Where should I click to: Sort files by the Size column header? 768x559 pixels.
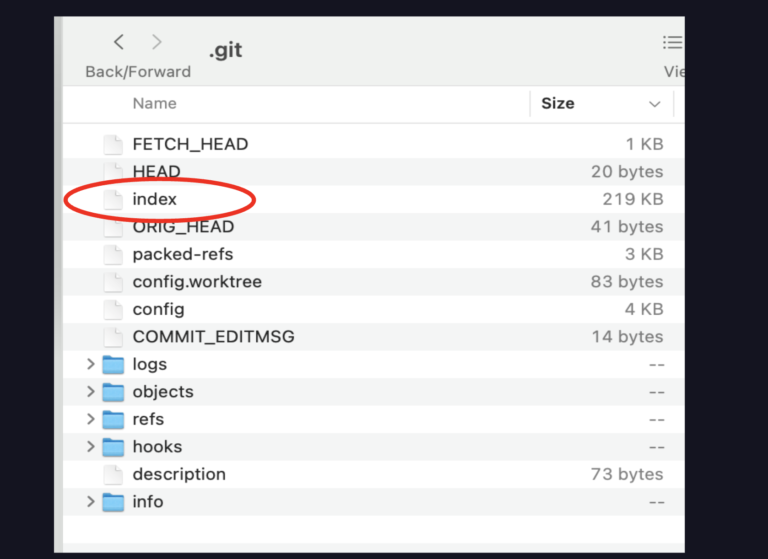[558, 103]
